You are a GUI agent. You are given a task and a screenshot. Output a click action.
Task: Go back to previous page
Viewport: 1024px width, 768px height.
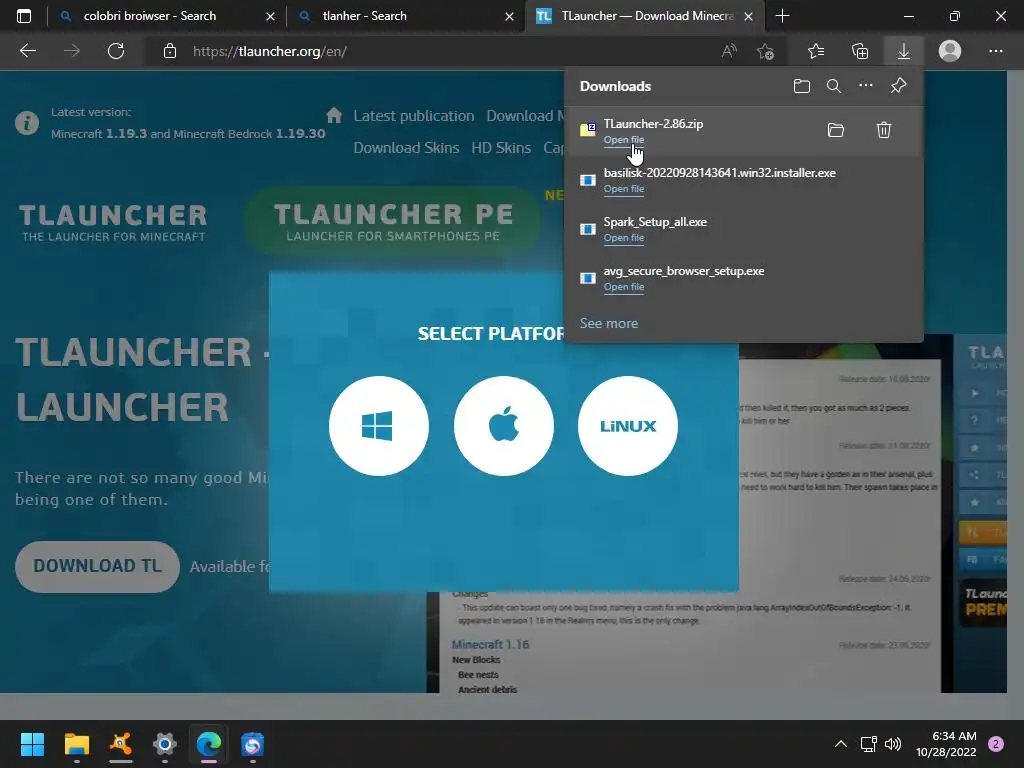tap(28, 51)
